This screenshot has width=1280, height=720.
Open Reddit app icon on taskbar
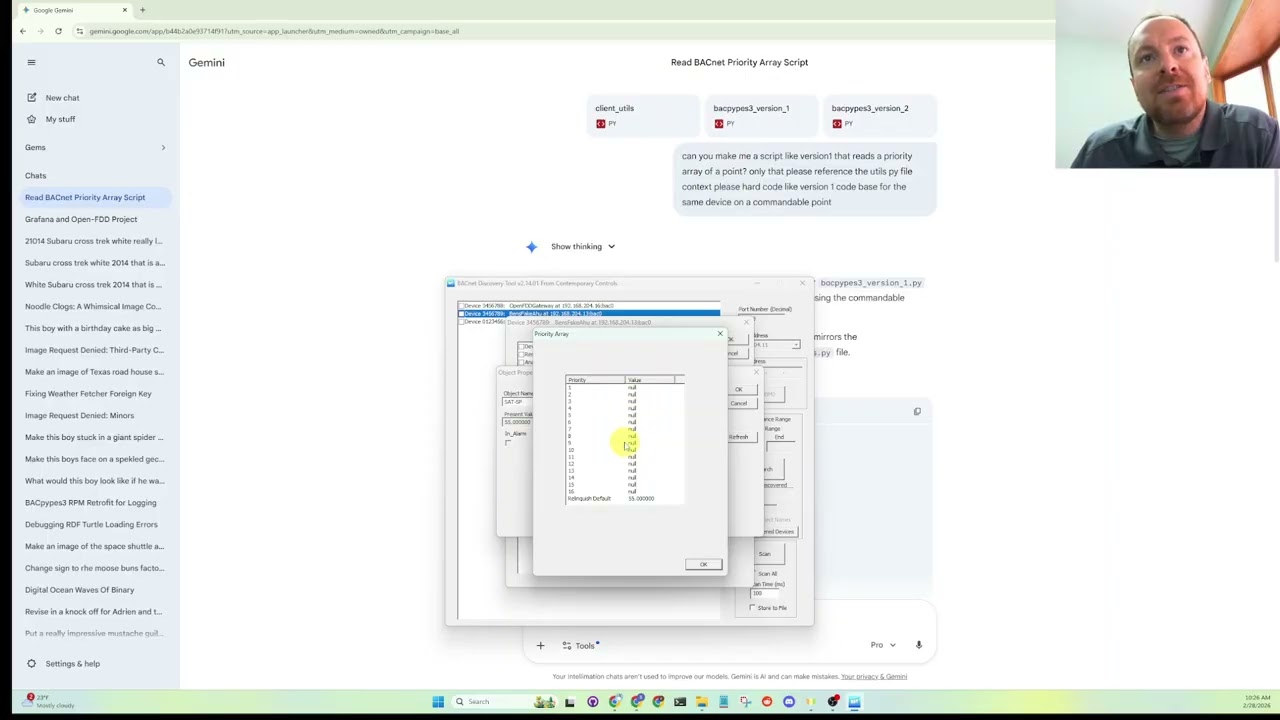click(x=767, y=701)
